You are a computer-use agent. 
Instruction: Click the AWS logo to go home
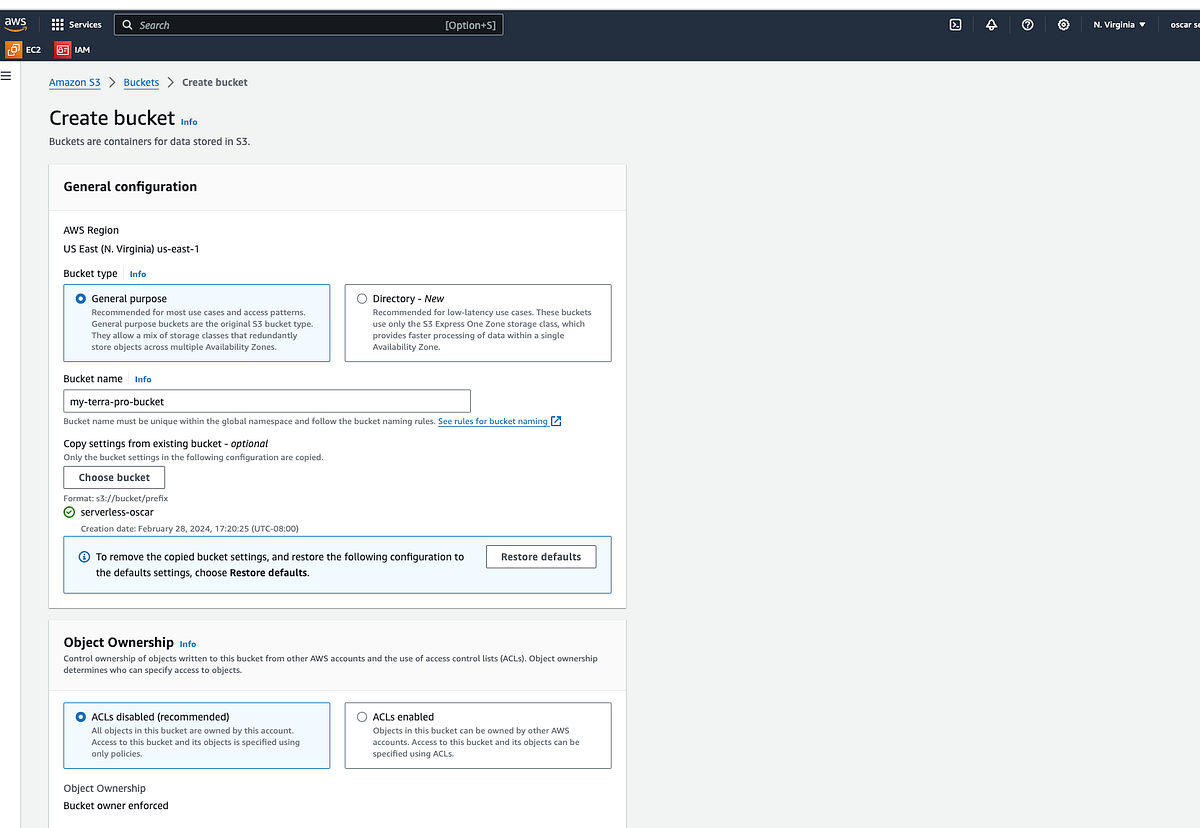pyautogui.click(x=16, y=22)
